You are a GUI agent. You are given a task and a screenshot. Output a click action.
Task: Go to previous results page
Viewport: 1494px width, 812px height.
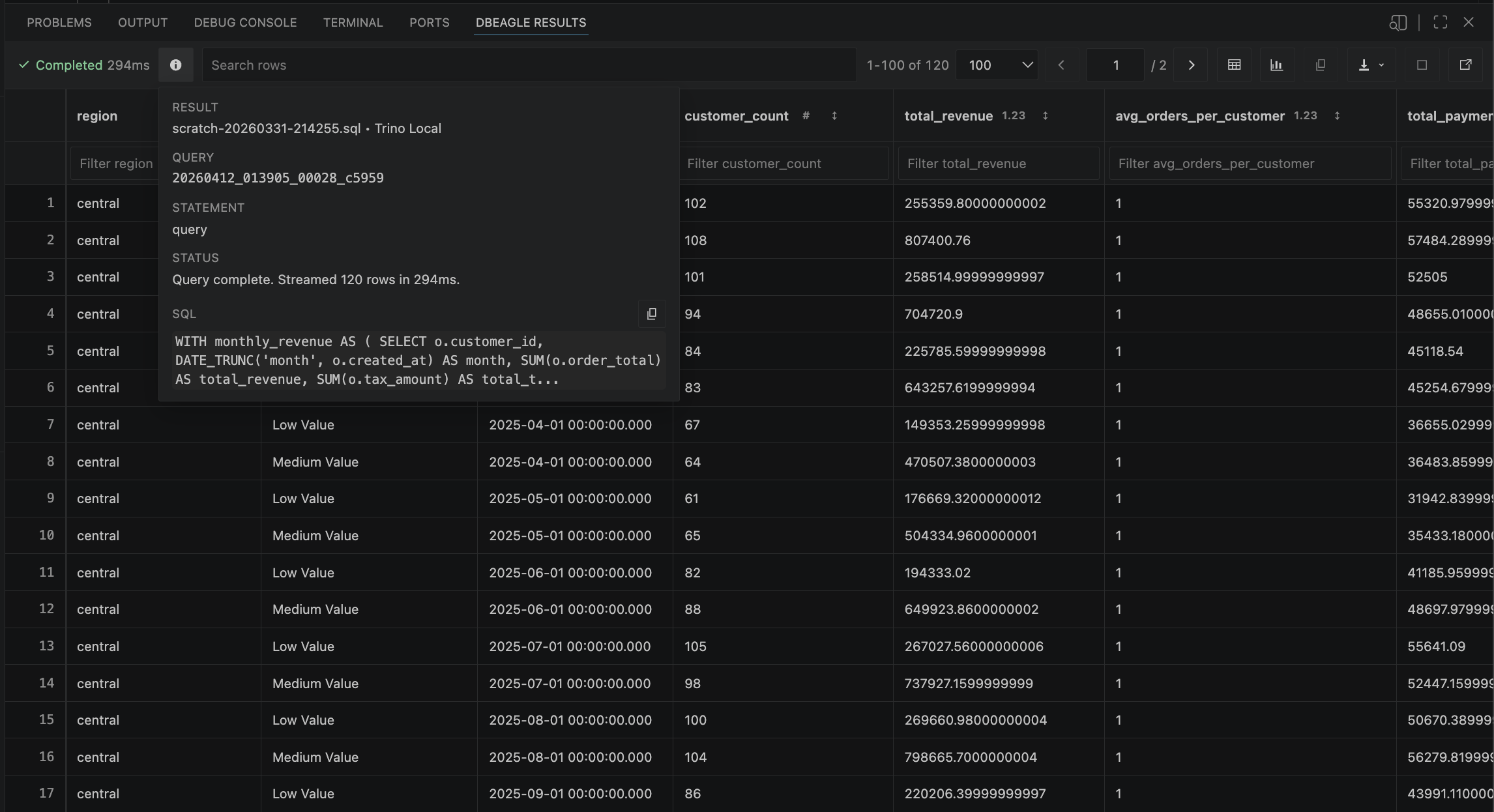pos(1061,65)
